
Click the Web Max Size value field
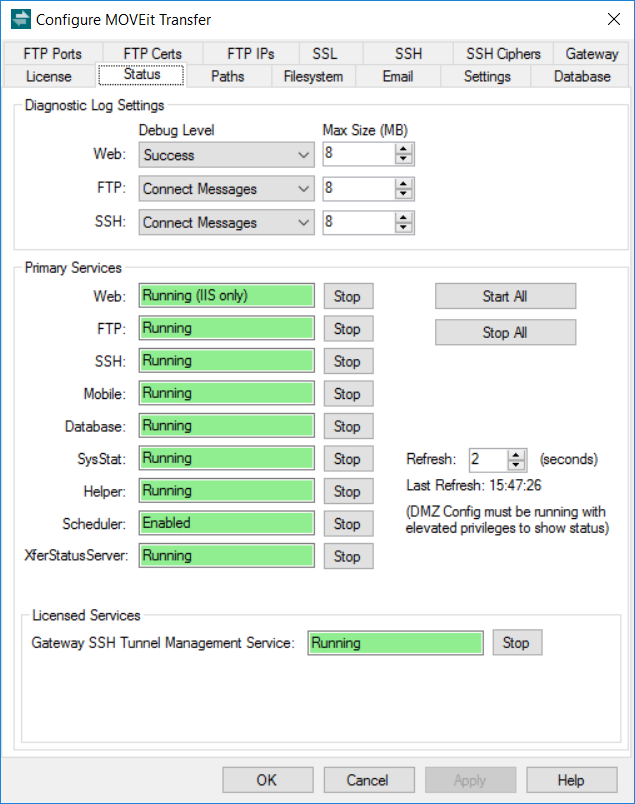point(359,154)
